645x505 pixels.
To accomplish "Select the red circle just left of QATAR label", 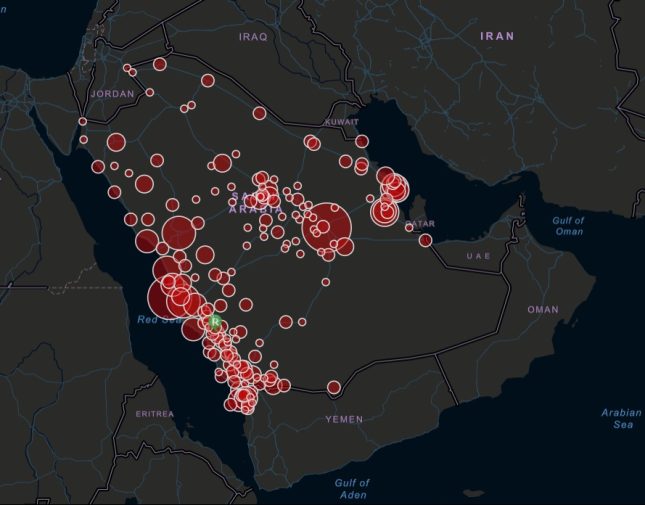I will 409,227.
